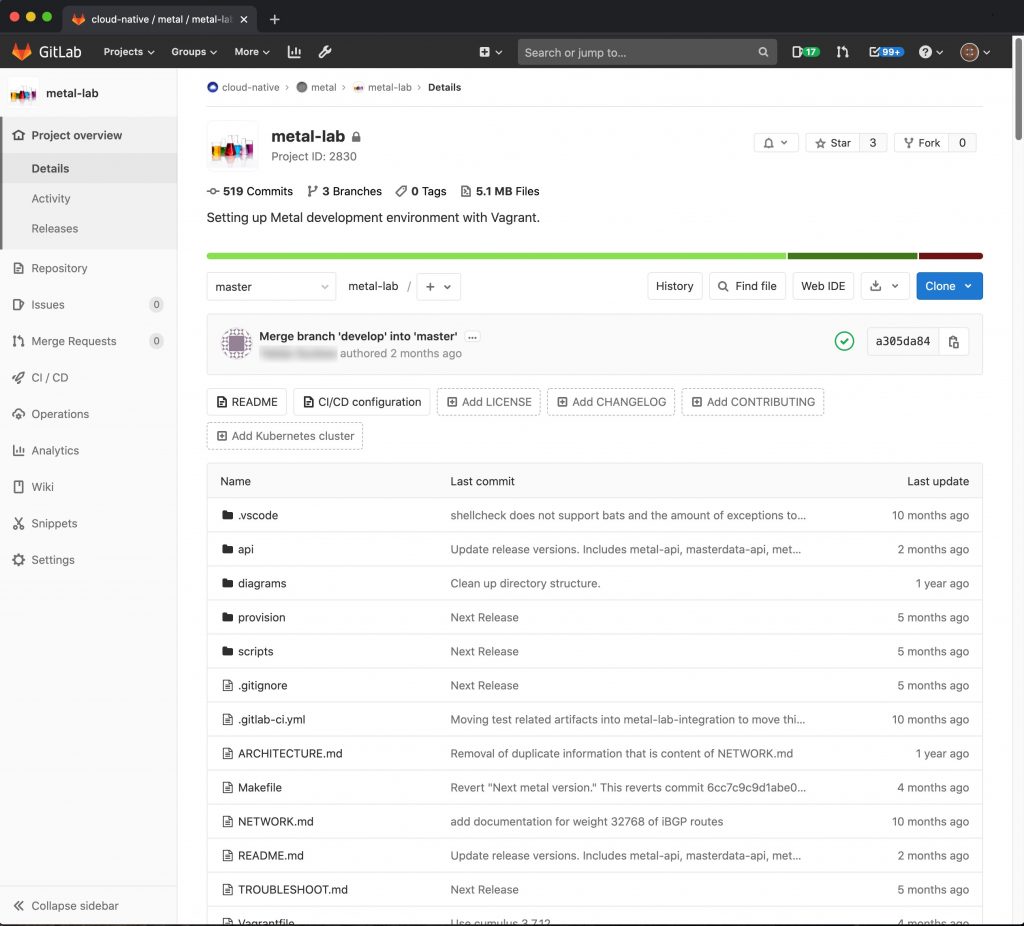Open Operations in sidebar

(89, 414)
